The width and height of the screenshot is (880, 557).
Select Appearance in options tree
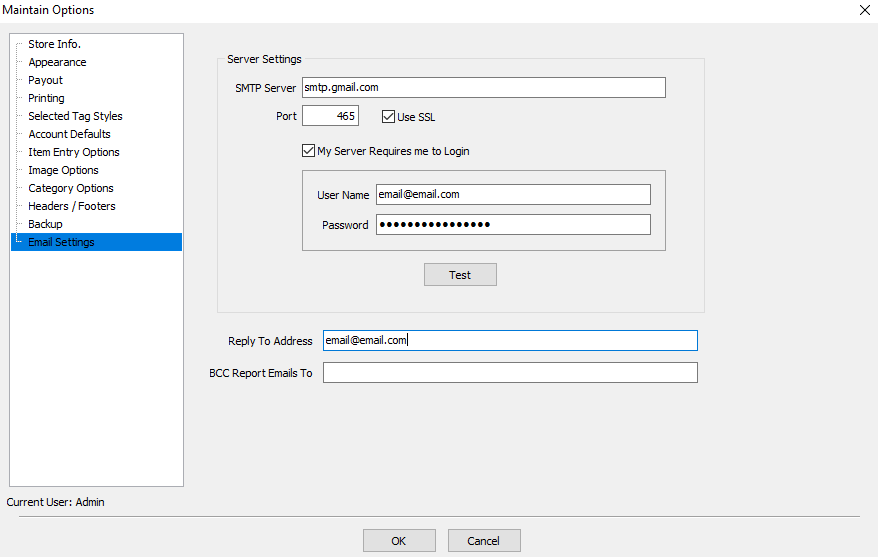57,62
